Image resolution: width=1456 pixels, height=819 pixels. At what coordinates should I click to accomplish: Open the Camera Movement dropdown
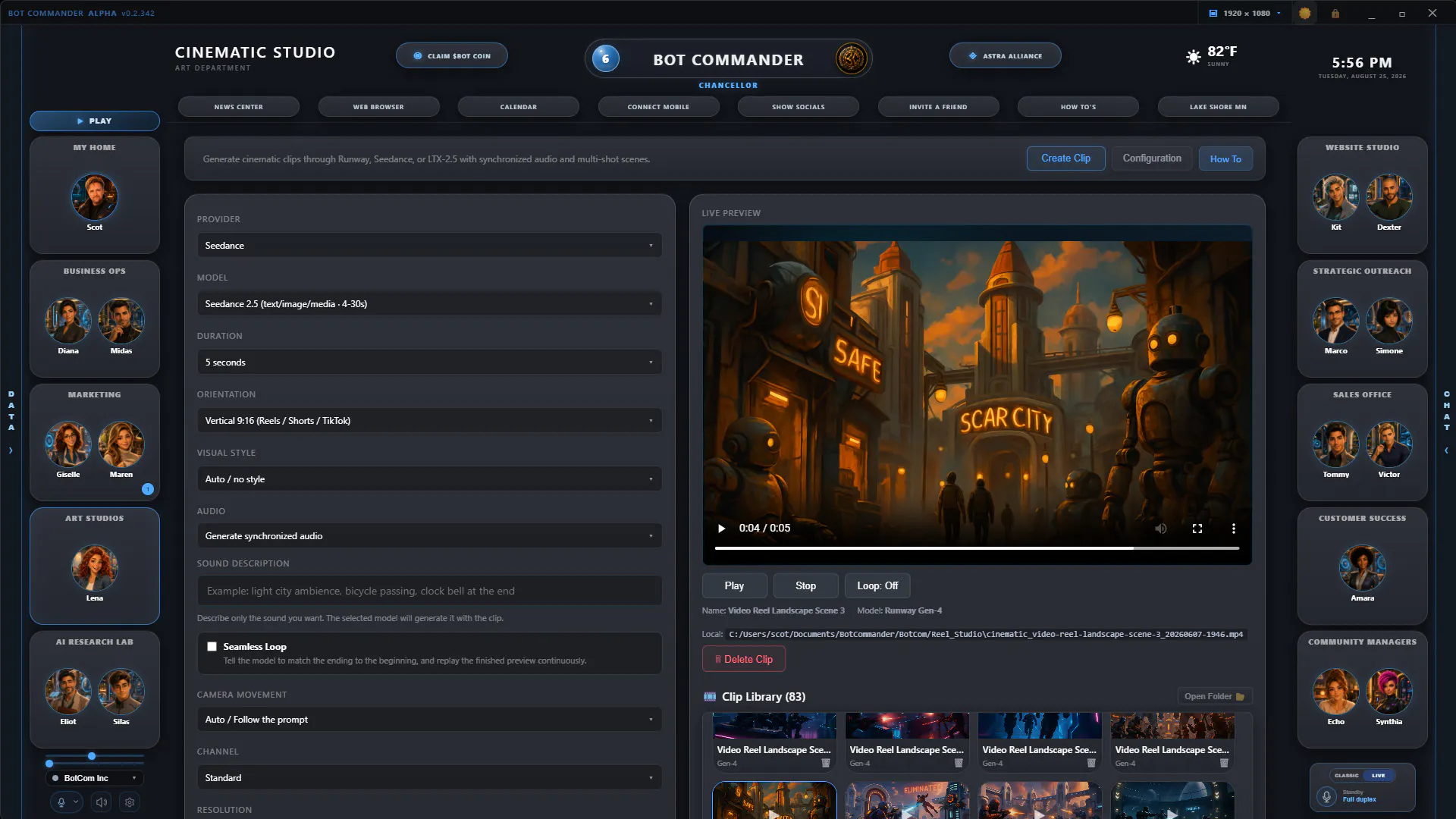[429, 720]
